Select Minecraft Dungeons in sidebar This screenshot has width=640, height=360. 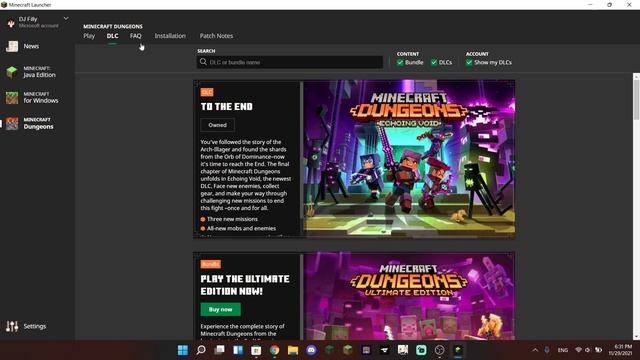30,123
